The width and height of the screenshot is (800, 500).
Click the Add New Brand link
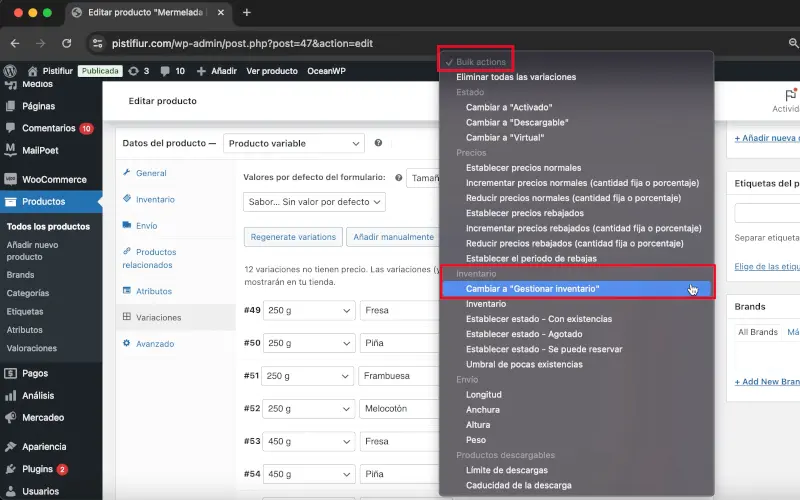767,382
